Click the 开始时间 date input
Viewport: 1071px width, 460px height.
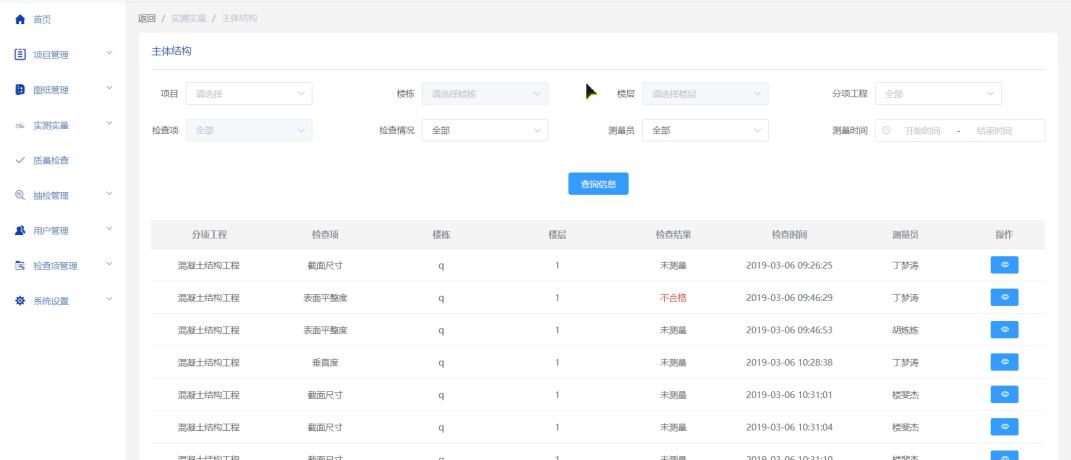click(x=923, y=131)
